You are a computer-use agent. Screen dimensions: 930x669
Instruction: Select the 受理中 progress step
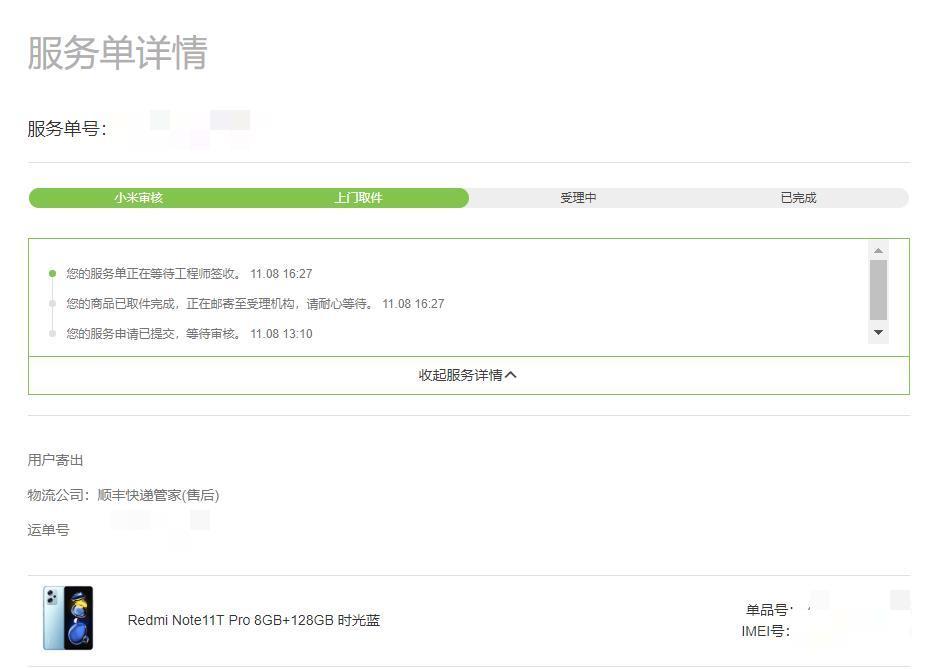coord(578,197)
